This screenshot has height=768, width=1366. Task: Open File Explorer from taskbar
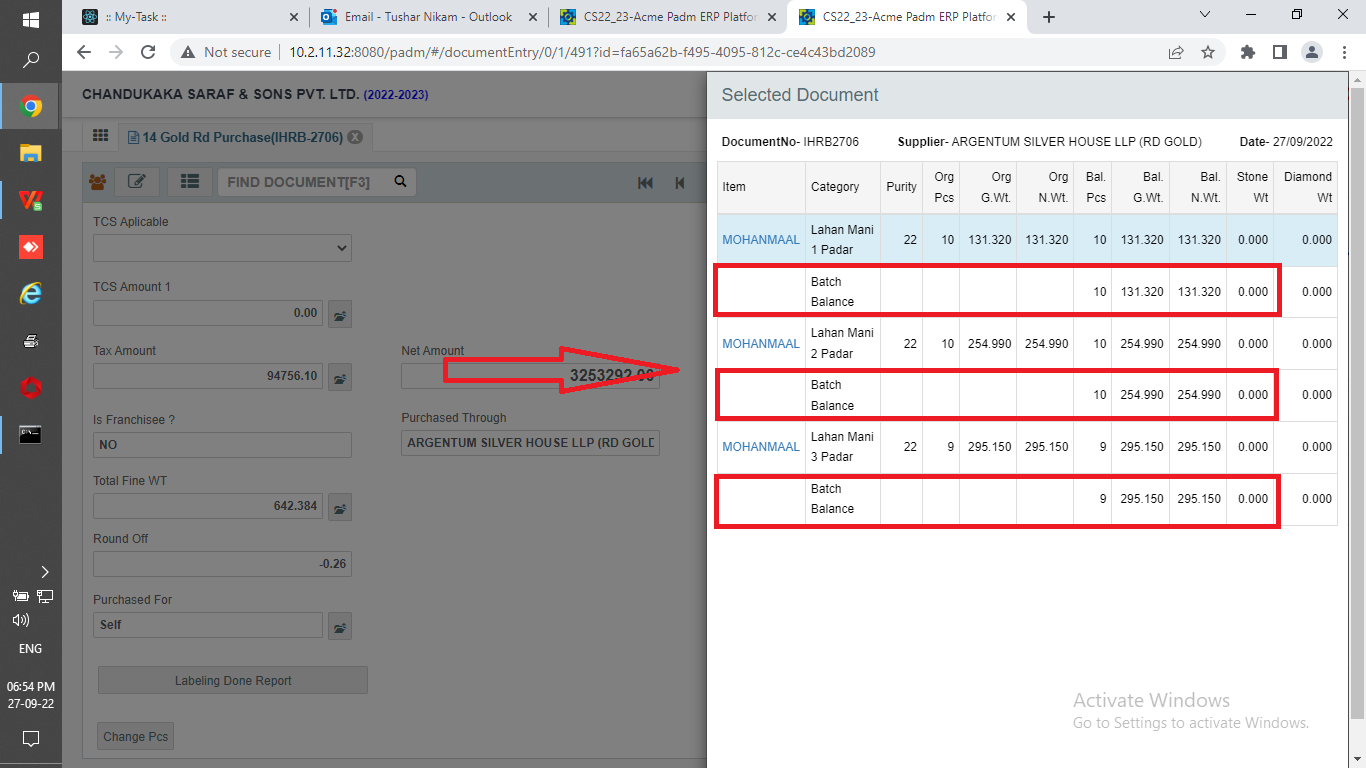[30, 153]
